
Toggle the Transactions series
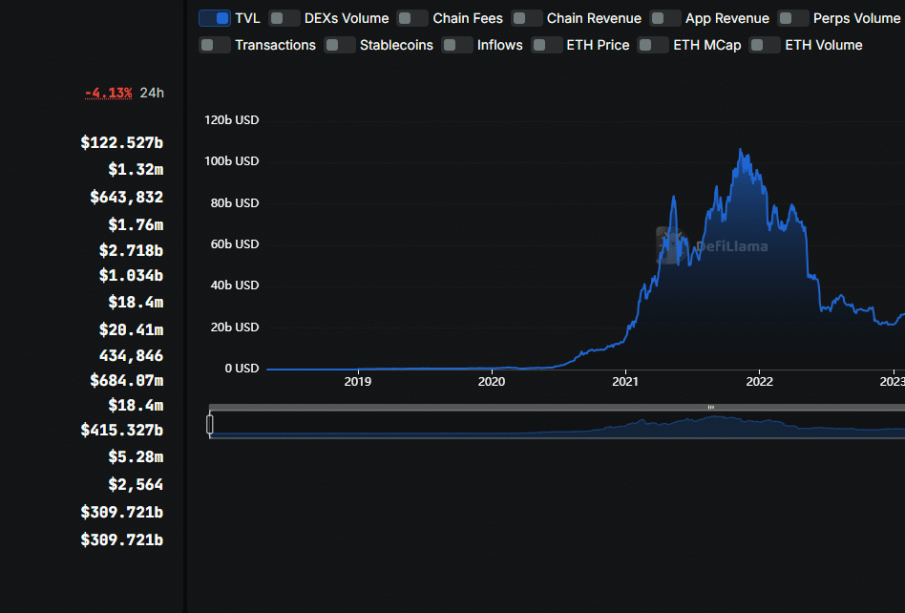(215, 45)
